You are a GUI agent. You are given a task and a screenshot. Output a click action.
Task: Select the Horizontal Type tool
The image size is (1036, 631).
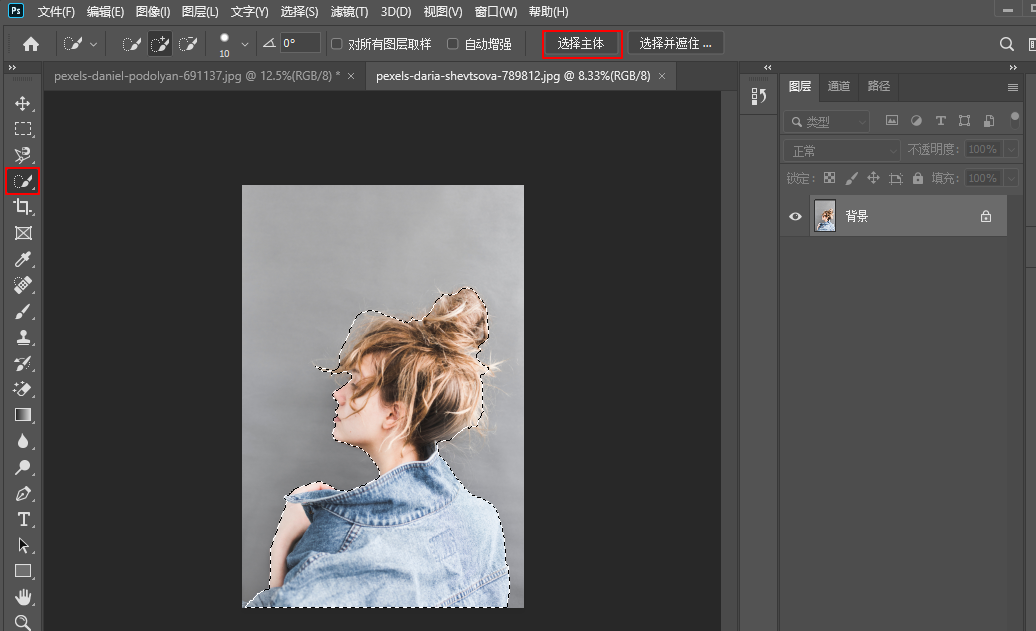point(22,519)
